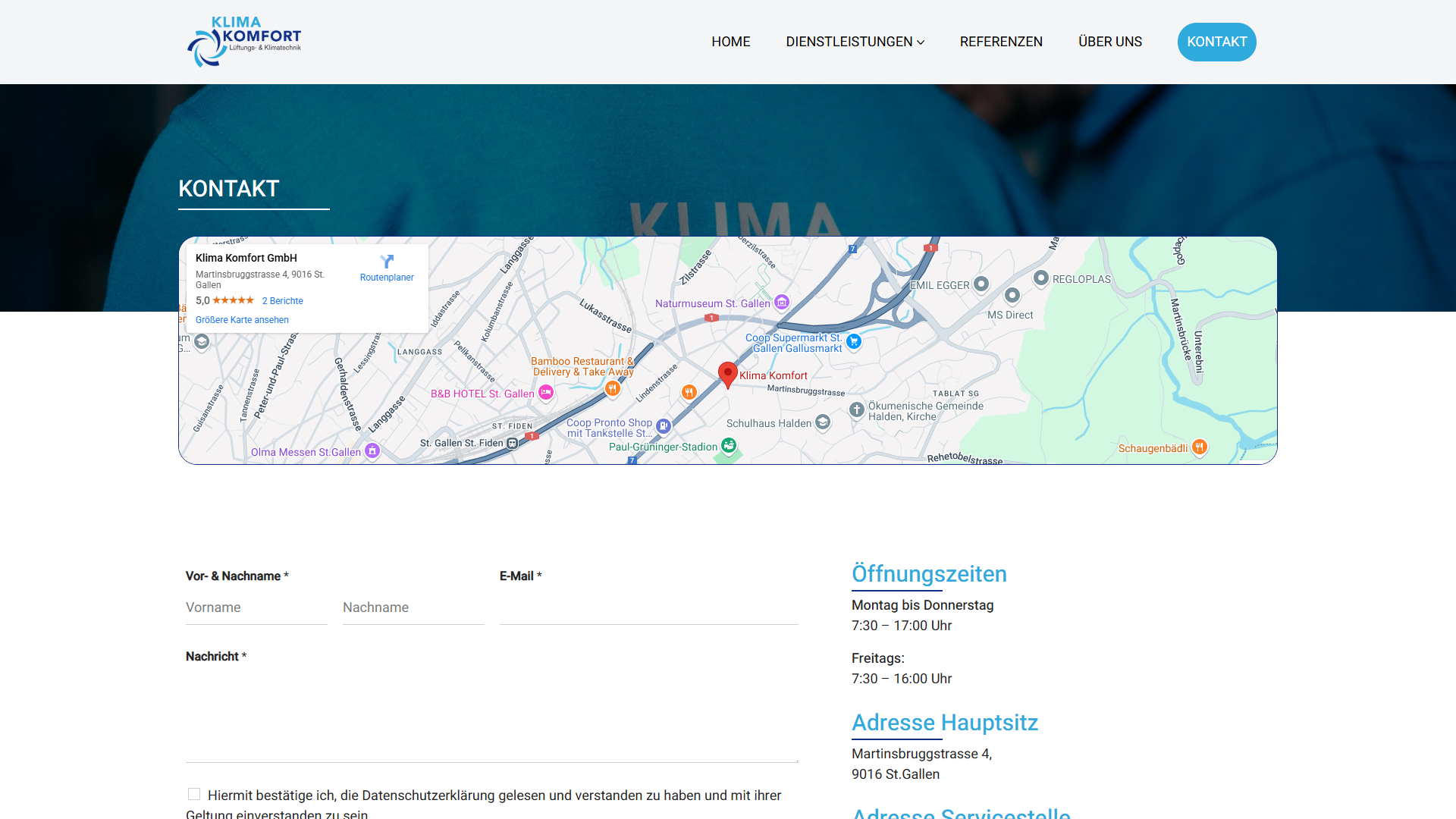Click into the E-Mail field
Viewport: 1456px width, 819px height.
[x=649, y=607]
